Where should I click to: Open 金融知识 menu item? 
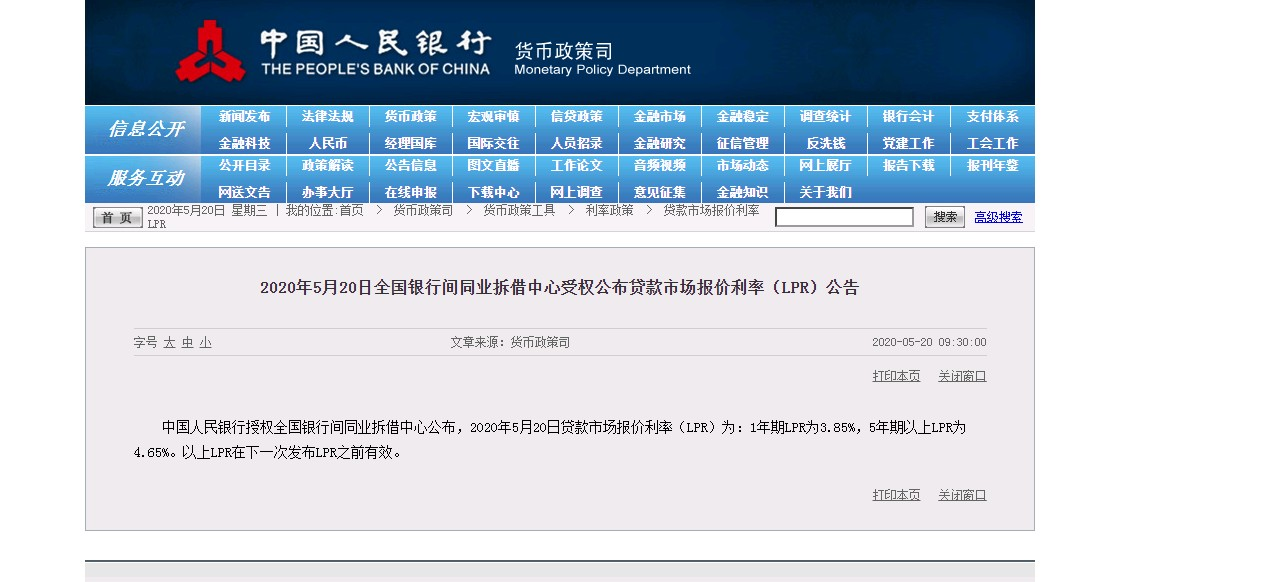[742, 192]
